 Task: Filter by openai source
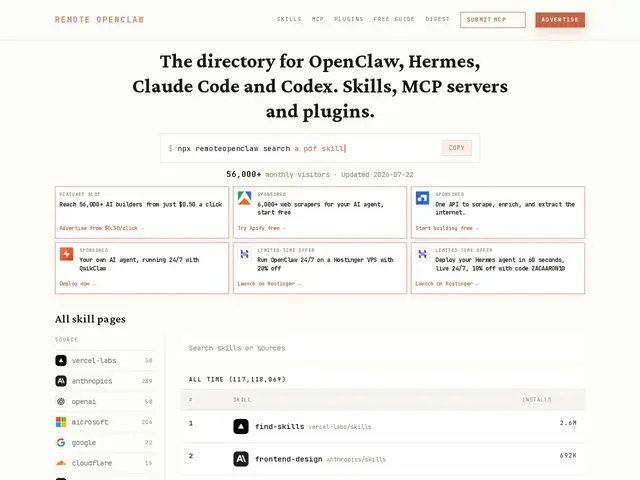click(104, 401)
